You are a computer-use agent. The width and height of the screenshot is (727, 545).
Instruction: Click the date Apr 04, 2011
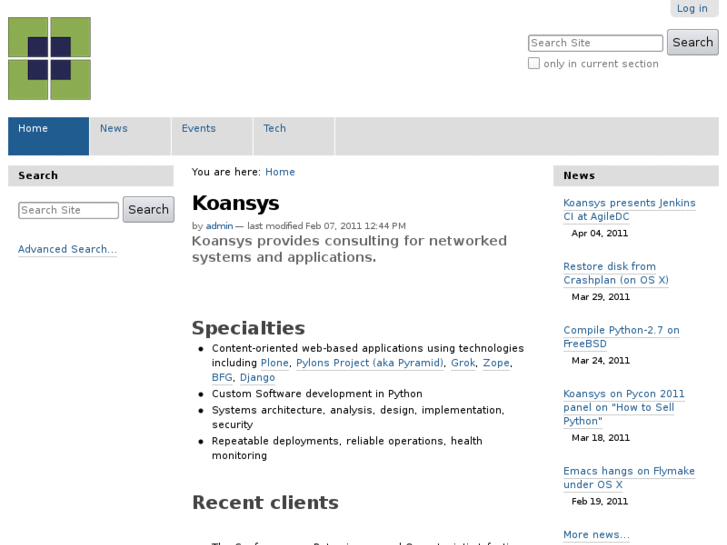(x=599, y=233)
